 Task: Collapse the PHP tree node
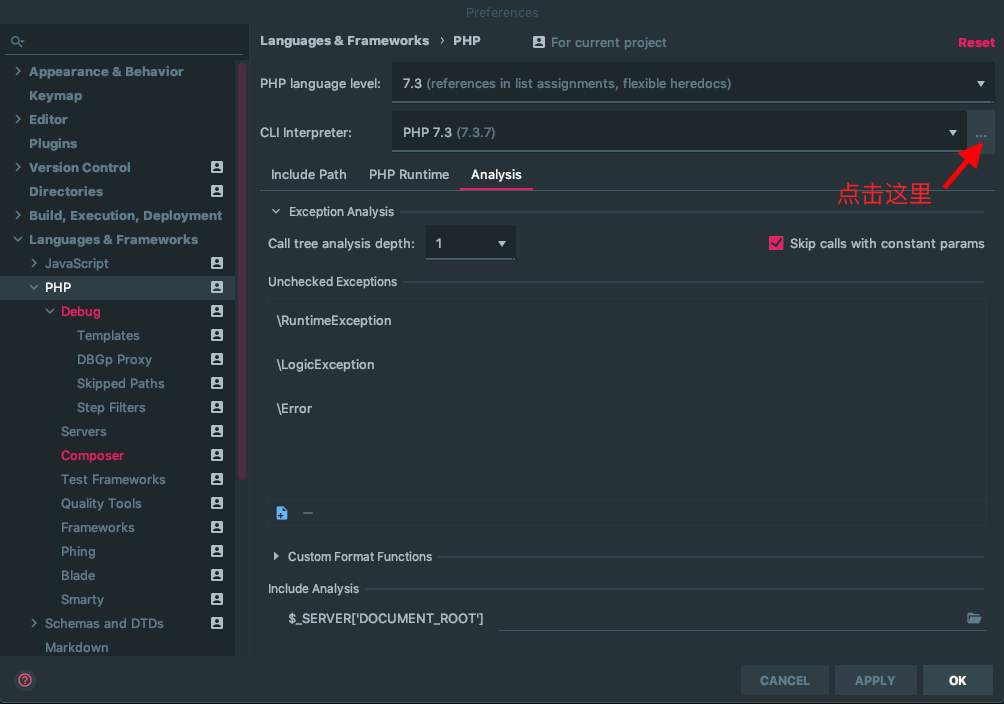(34, 287)
